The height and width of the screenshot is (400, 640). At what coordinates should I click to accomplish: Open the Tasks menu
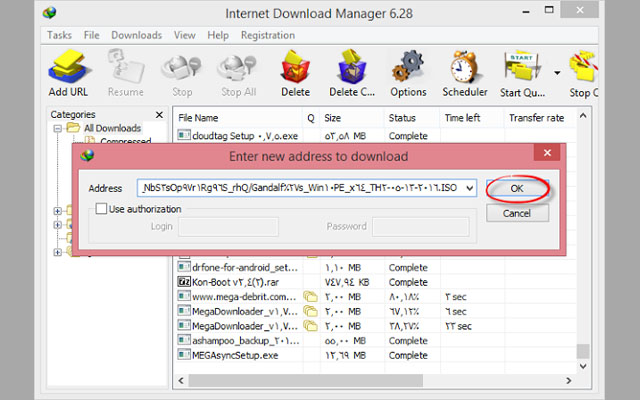click(59, 35)
